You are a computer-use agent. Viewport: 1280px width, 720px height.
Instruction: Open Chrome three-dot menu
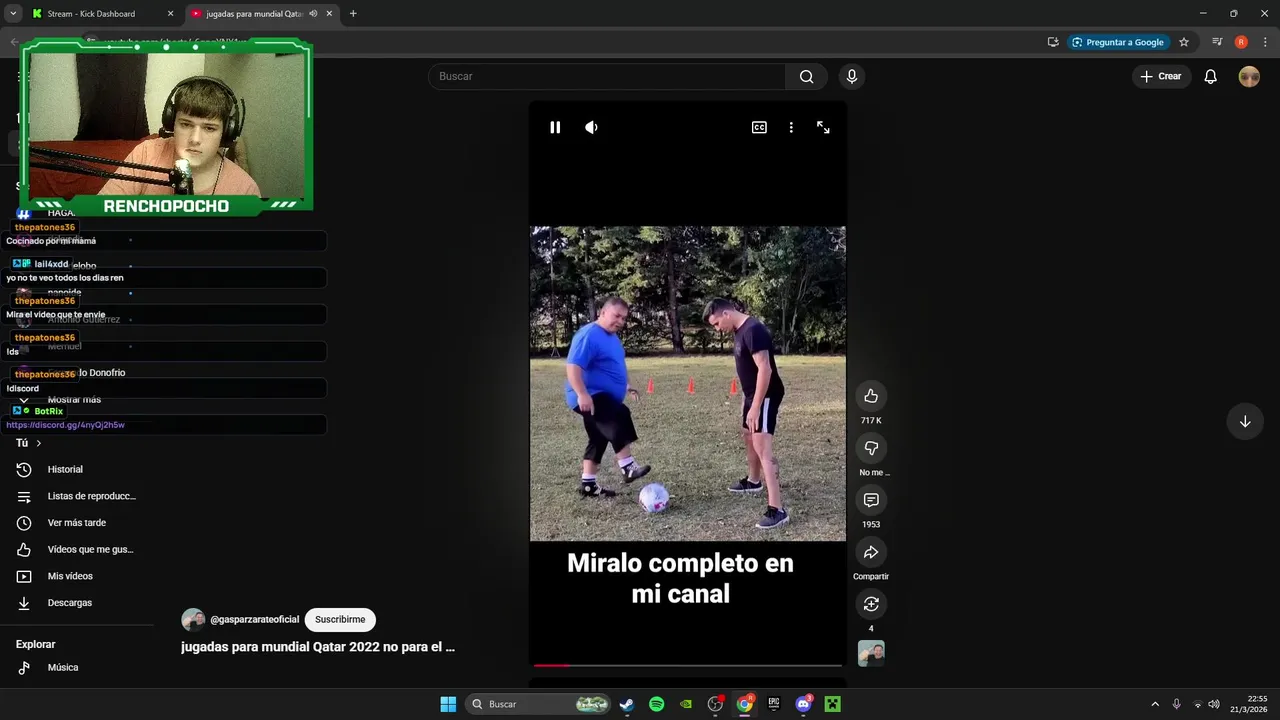[1265, 42]
